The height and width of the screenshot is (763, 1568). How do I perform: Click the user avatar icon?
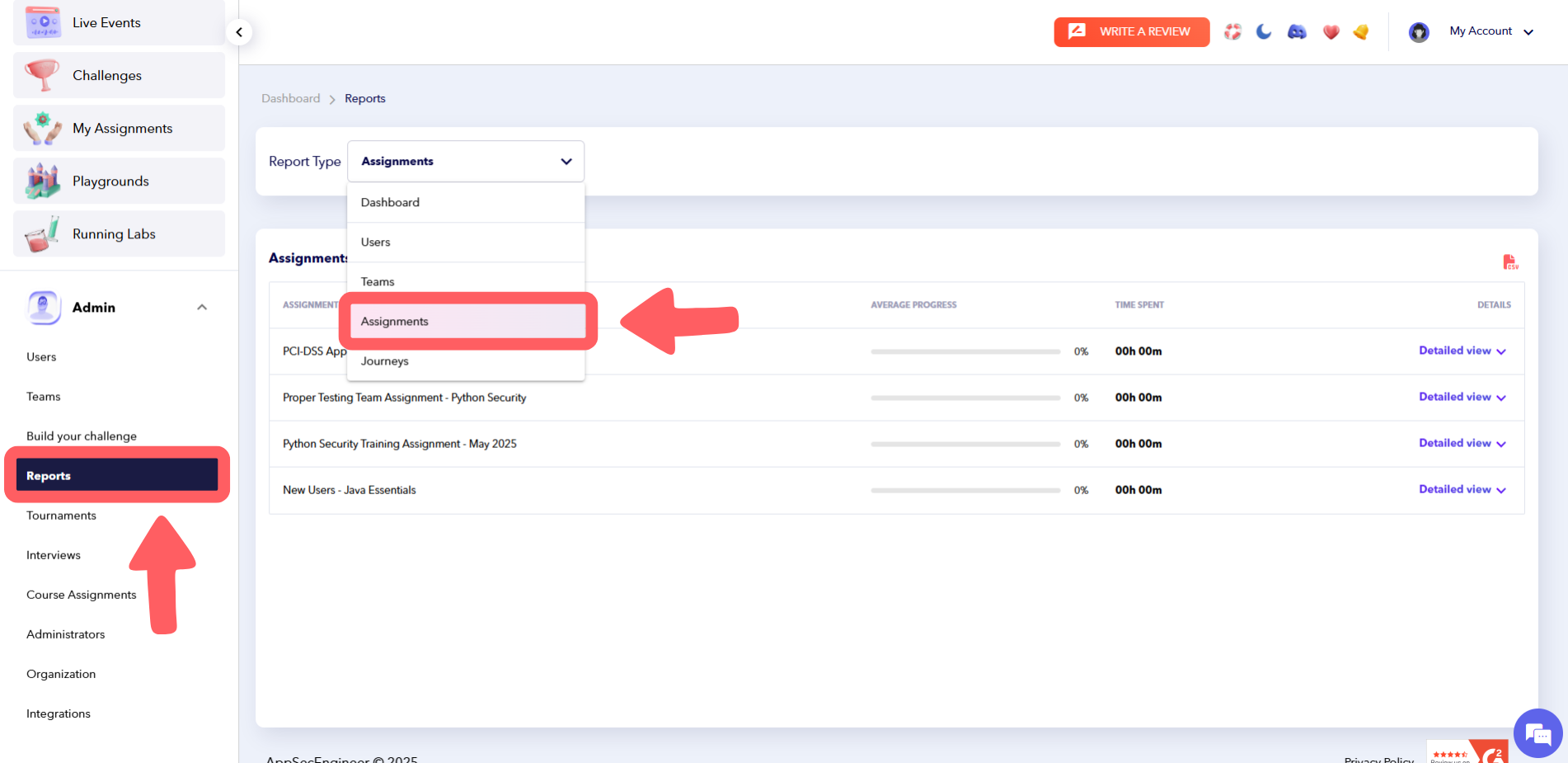pyautogui.click(x=1419, y=32)
